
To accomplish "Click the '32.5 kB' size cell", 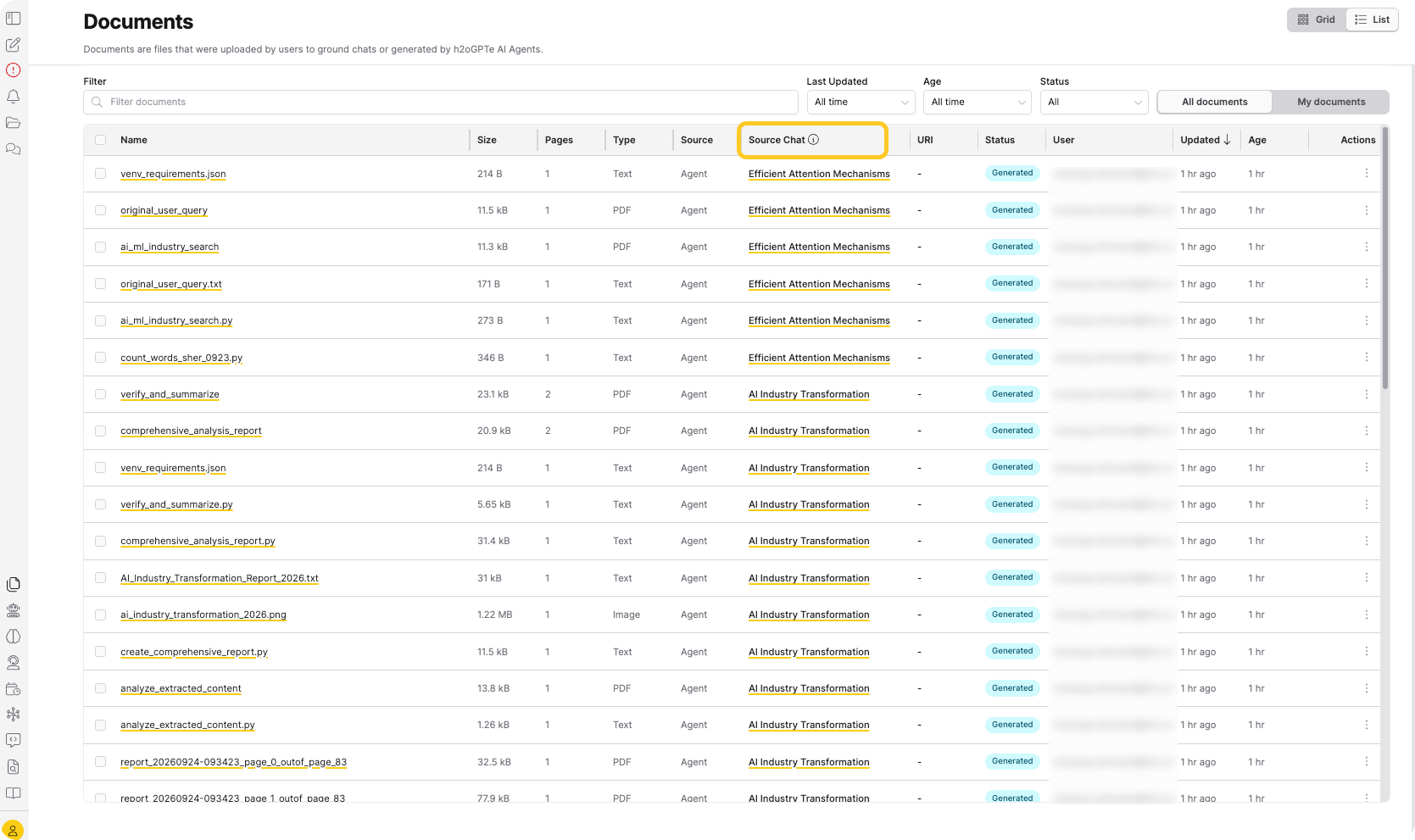I will click(x=493, y=762).
